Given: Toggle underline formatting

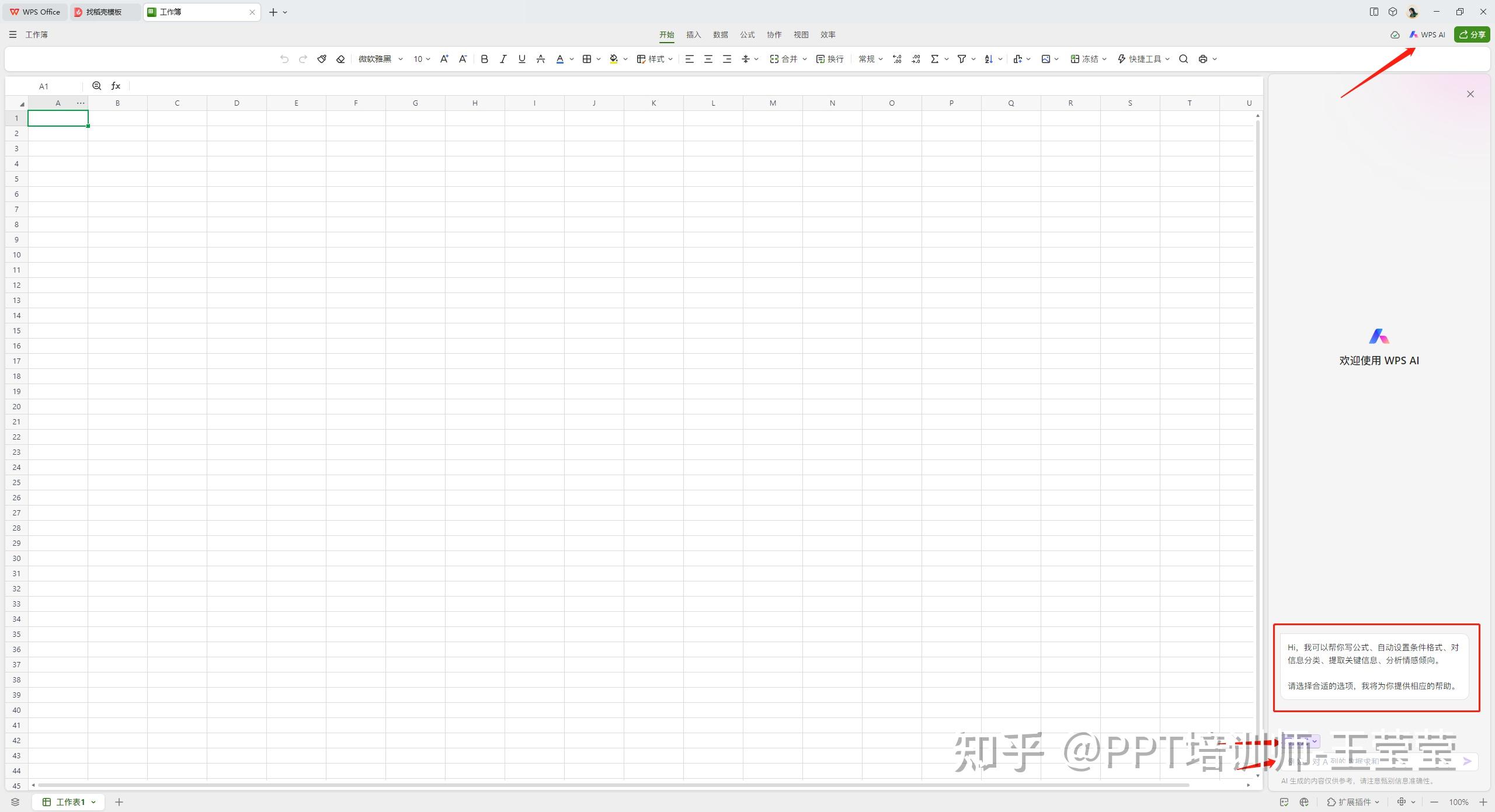Looking at the screenshot, I should pos(522,59).
